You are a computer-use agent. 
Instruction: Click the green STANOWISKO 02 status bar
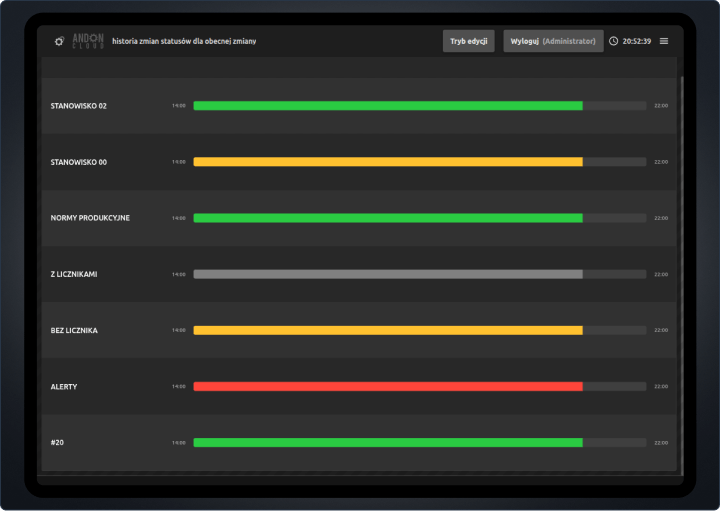click(387, 105)
